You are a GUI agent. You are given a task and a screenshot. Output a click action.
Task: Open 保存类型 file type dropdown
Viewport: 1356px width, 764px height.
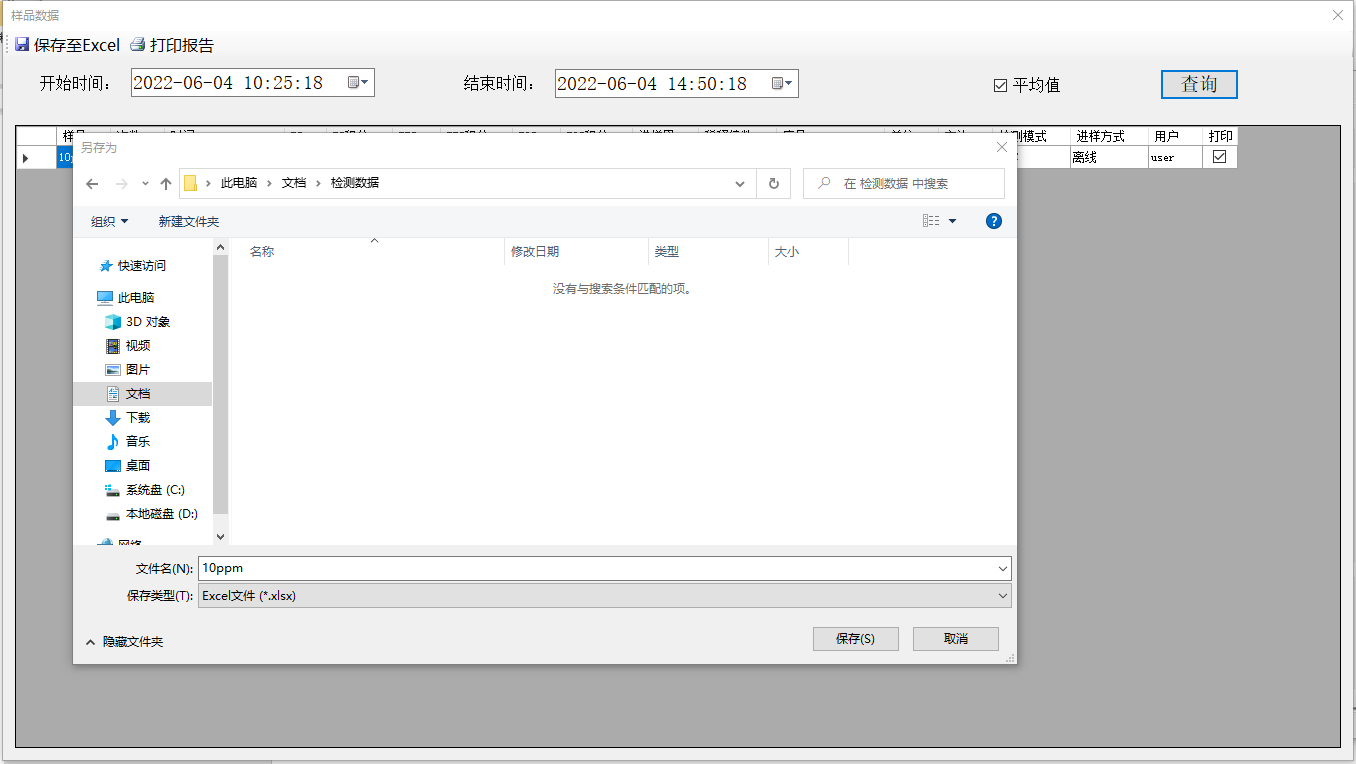[604, 595]
